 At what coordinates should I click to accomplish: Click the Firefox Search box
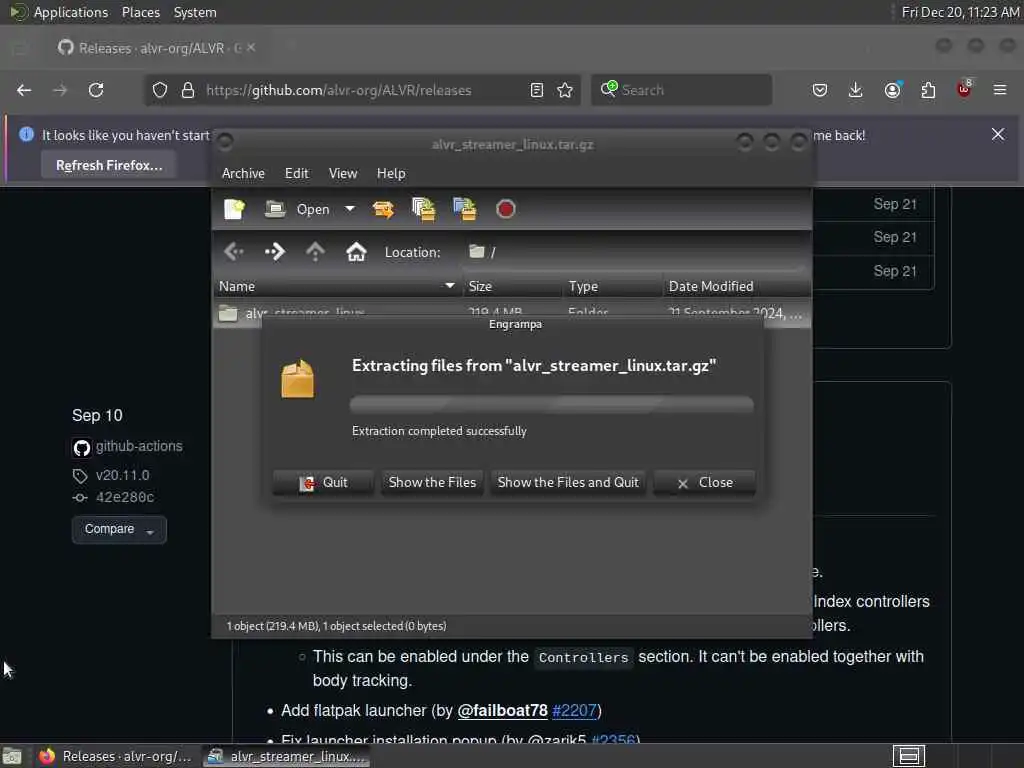(681, 90)
